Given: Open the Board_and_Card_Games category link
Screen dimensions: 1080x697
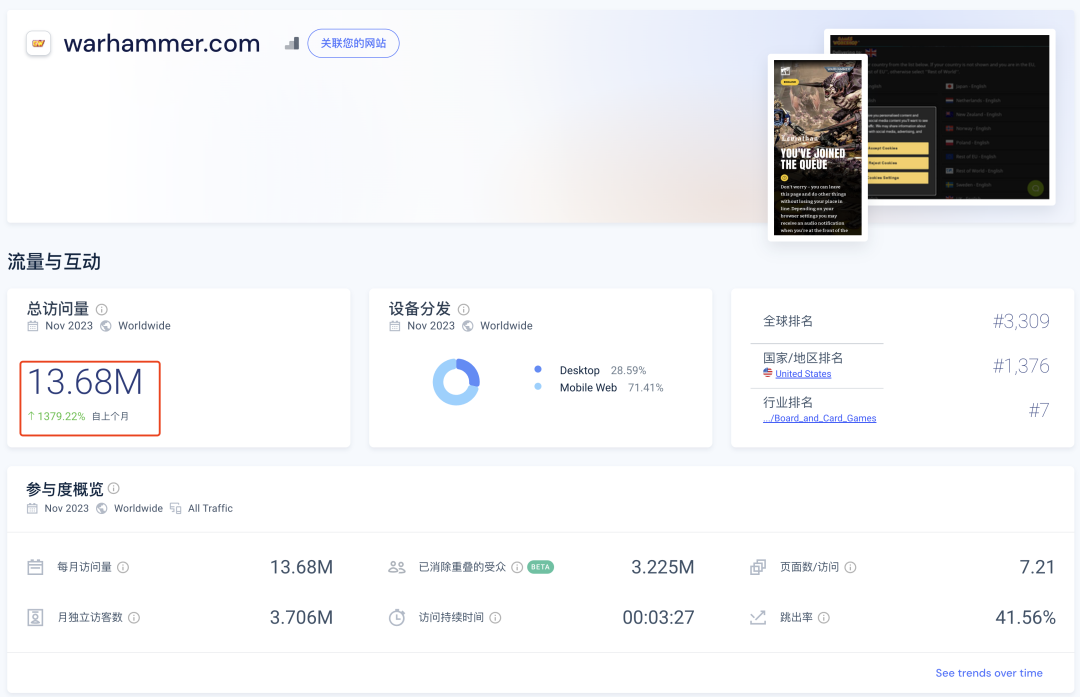Looking at the screenshot, I should pyautogui.click(x=820, y=418).
